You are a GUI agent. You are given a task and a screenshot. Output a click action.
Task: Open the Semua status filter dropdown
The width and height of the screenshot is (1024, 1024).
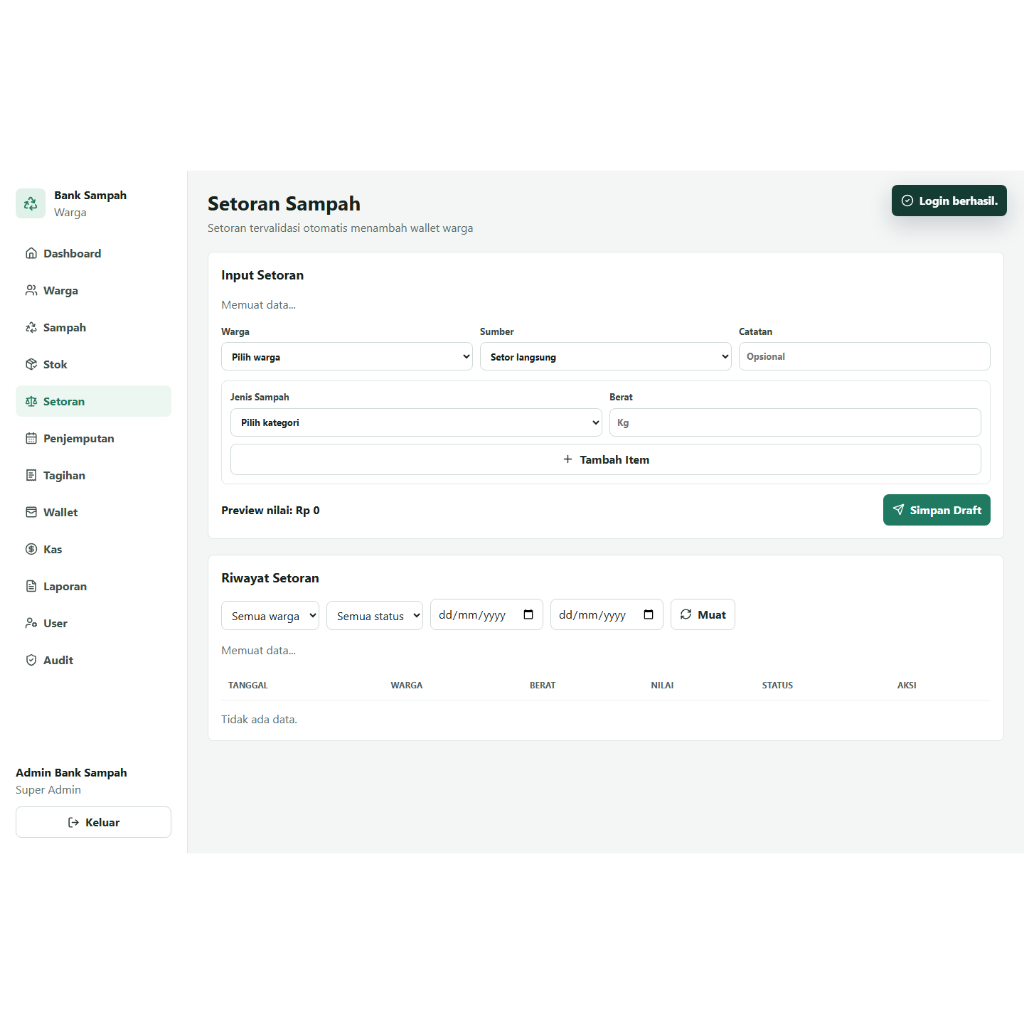pyautogui.click(x=374, y=615)
